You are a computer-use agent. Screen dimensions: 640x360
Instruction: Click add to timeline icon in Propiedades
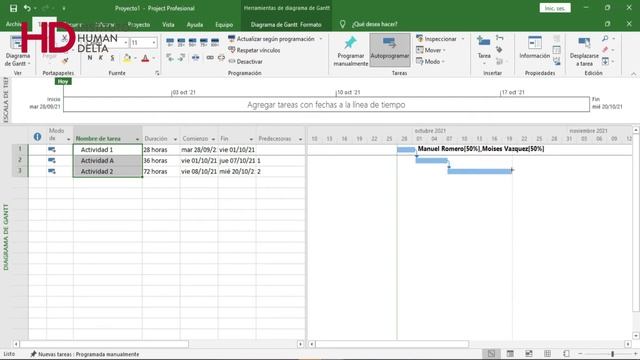click(x=556, y=61)
